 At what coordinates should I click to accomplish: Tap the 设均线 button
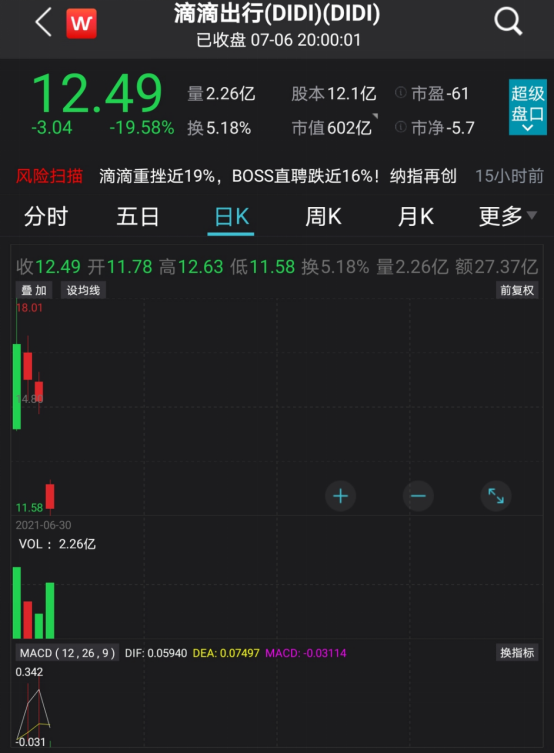pos(83,290)
